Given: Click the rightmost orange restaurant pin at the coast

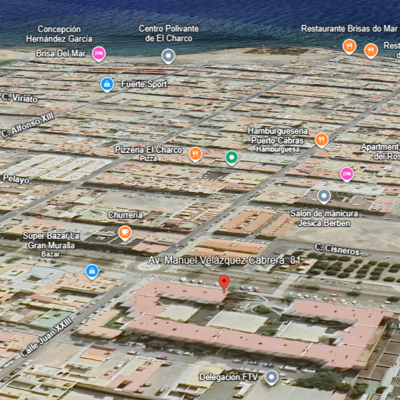Looking at the screenshot, I should point(371,50).
